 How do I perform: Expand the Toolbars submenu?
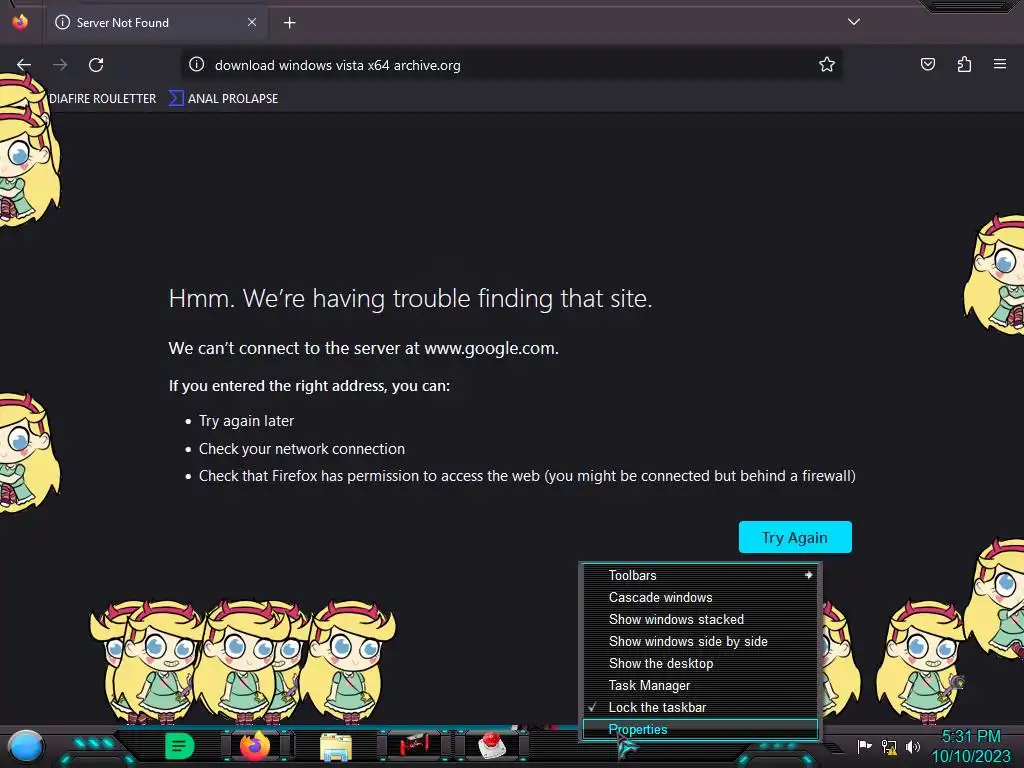699,575
